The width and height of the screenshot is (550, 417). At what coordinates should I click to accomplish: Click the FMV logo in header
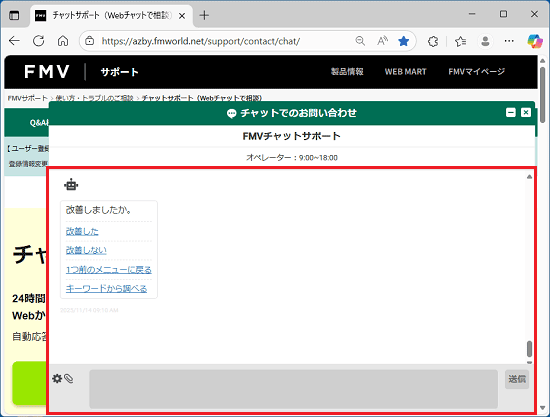[x=47, y=72]
